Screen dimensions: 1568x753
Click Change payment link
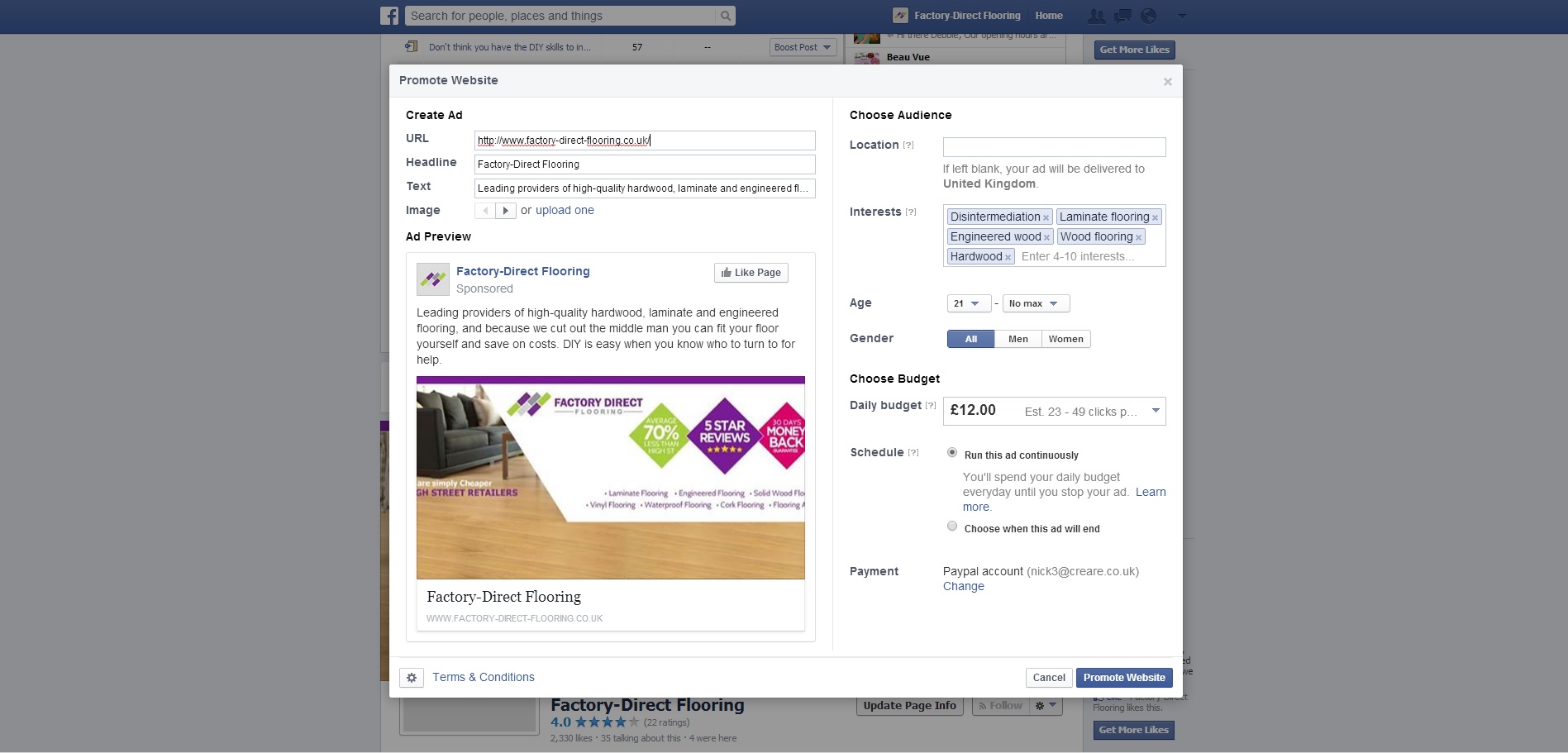pyautogui.click(x=964, y=586)
